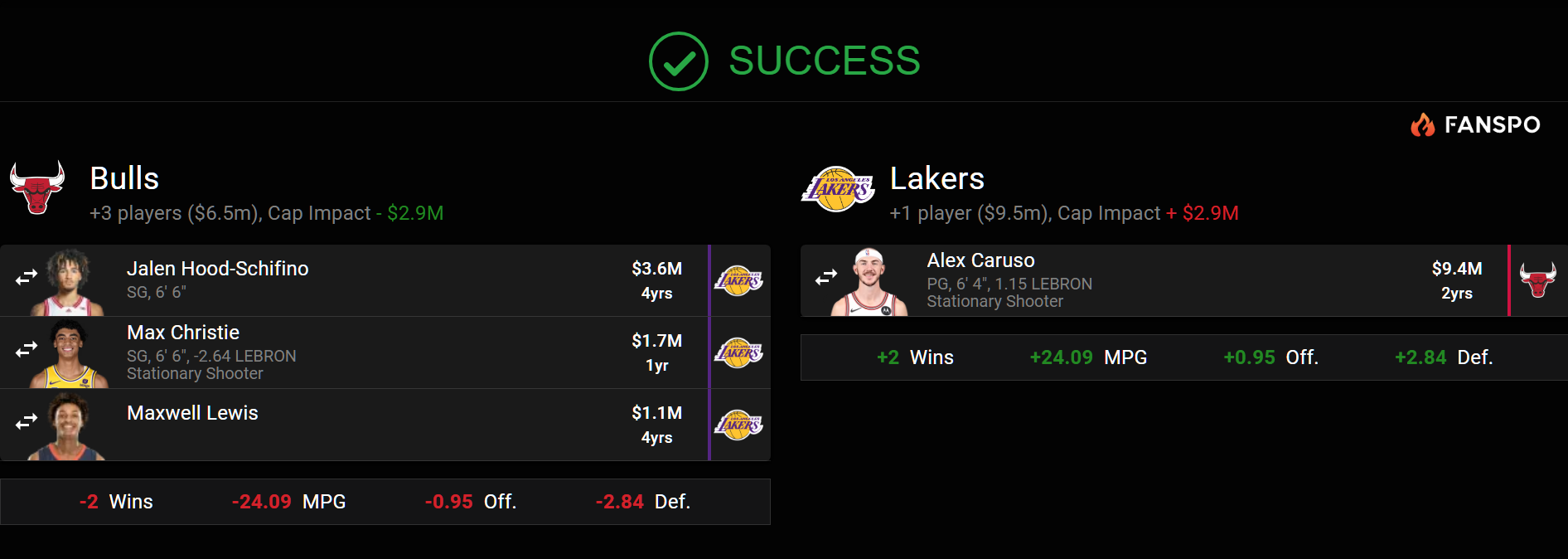Click Alex Caruso's headshot photo
The height and width of the screenshot is (559, 1568).
[x=869, y=282]
